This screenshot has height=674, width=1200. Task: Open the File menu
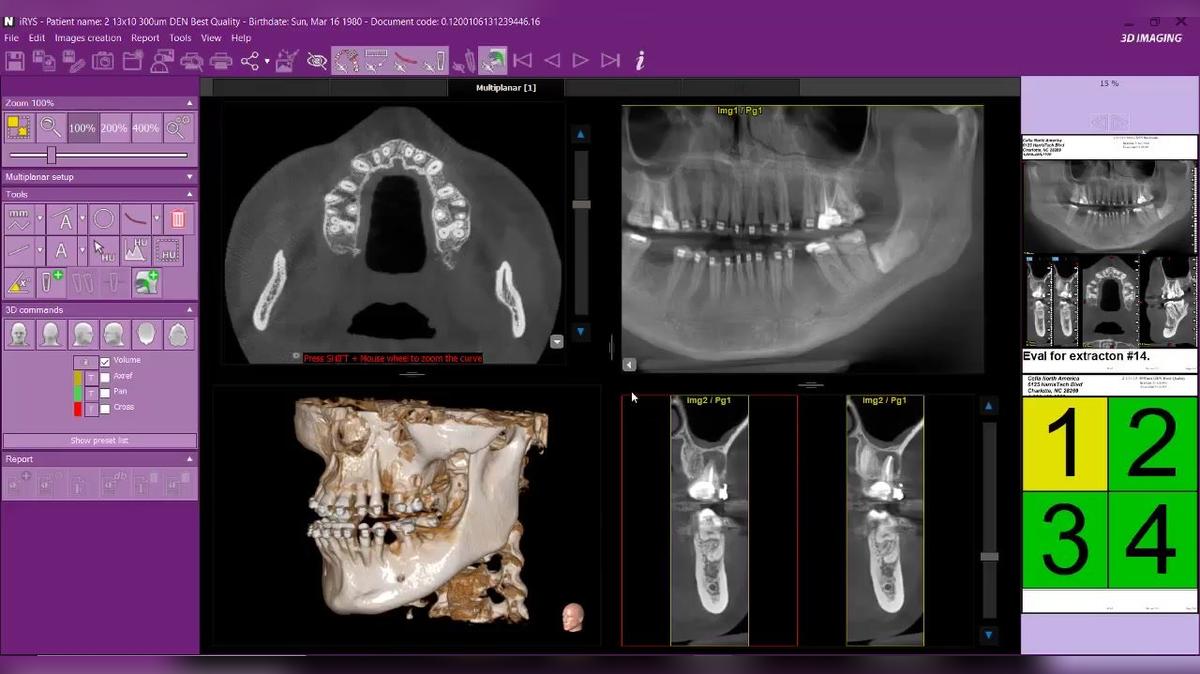coord(11,38)
